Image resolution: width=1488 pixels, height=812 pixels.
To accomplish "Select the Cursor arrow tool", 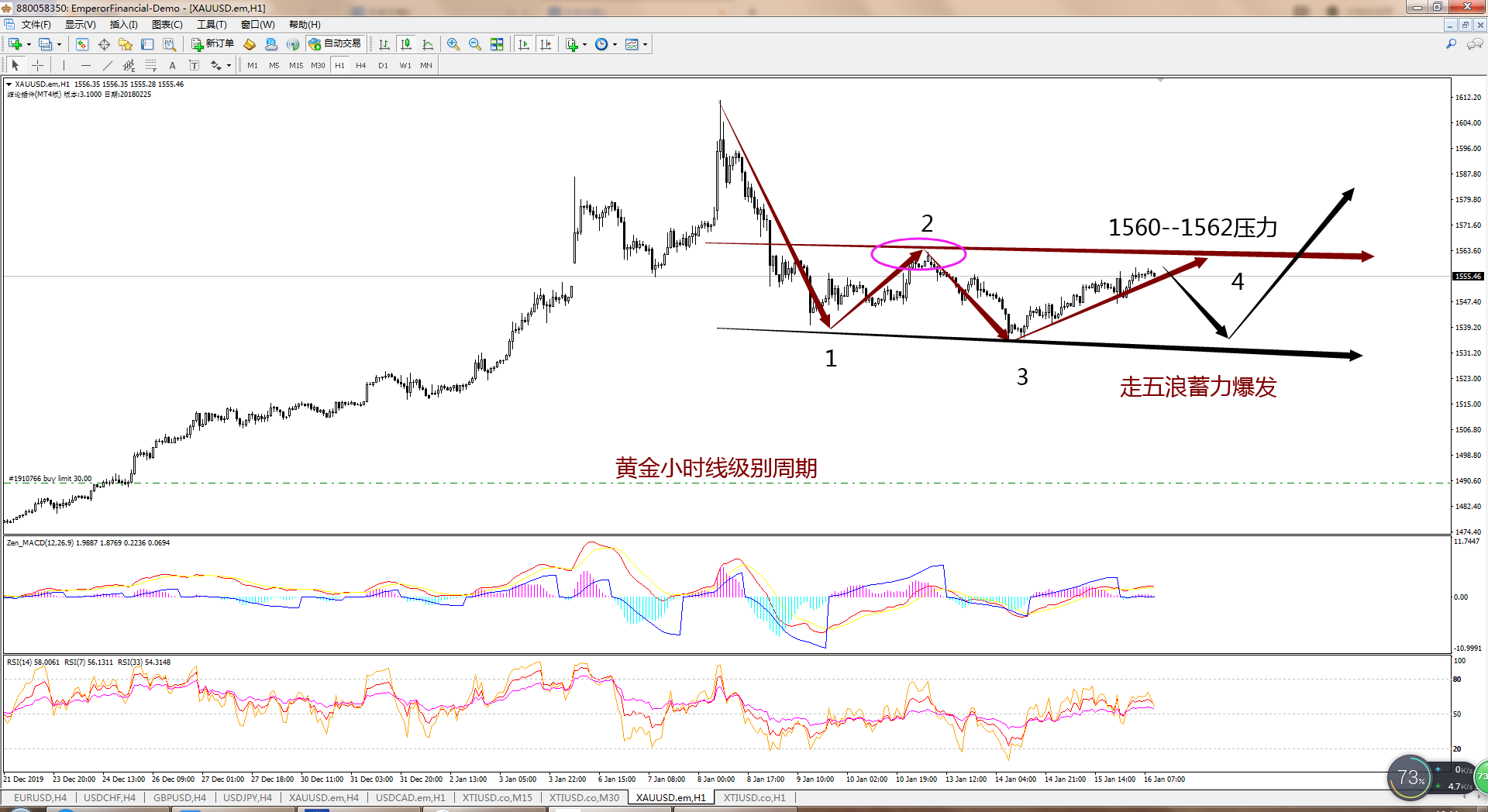I will [15, 65].
